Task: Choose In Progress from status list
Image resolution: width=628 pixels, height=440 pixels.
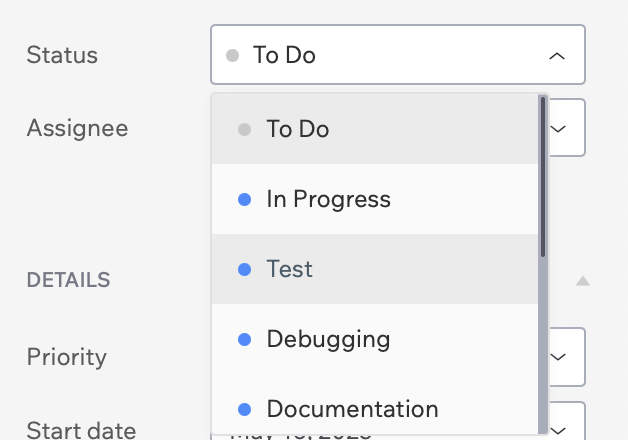Action: (x=374, y=199)
